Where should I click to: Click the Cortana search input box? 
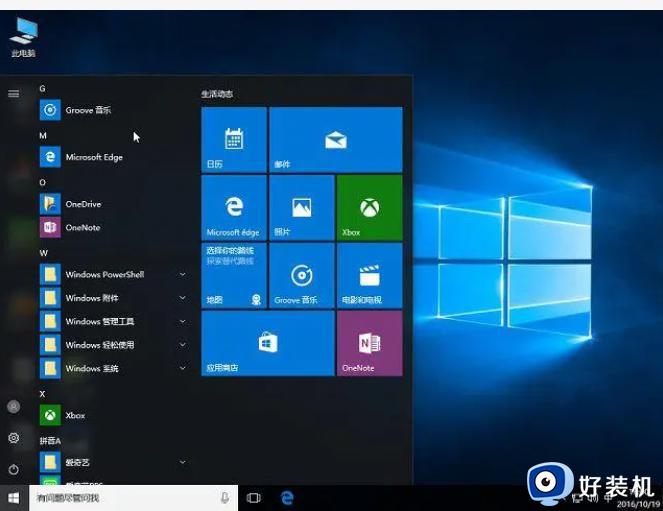(133, 498)
